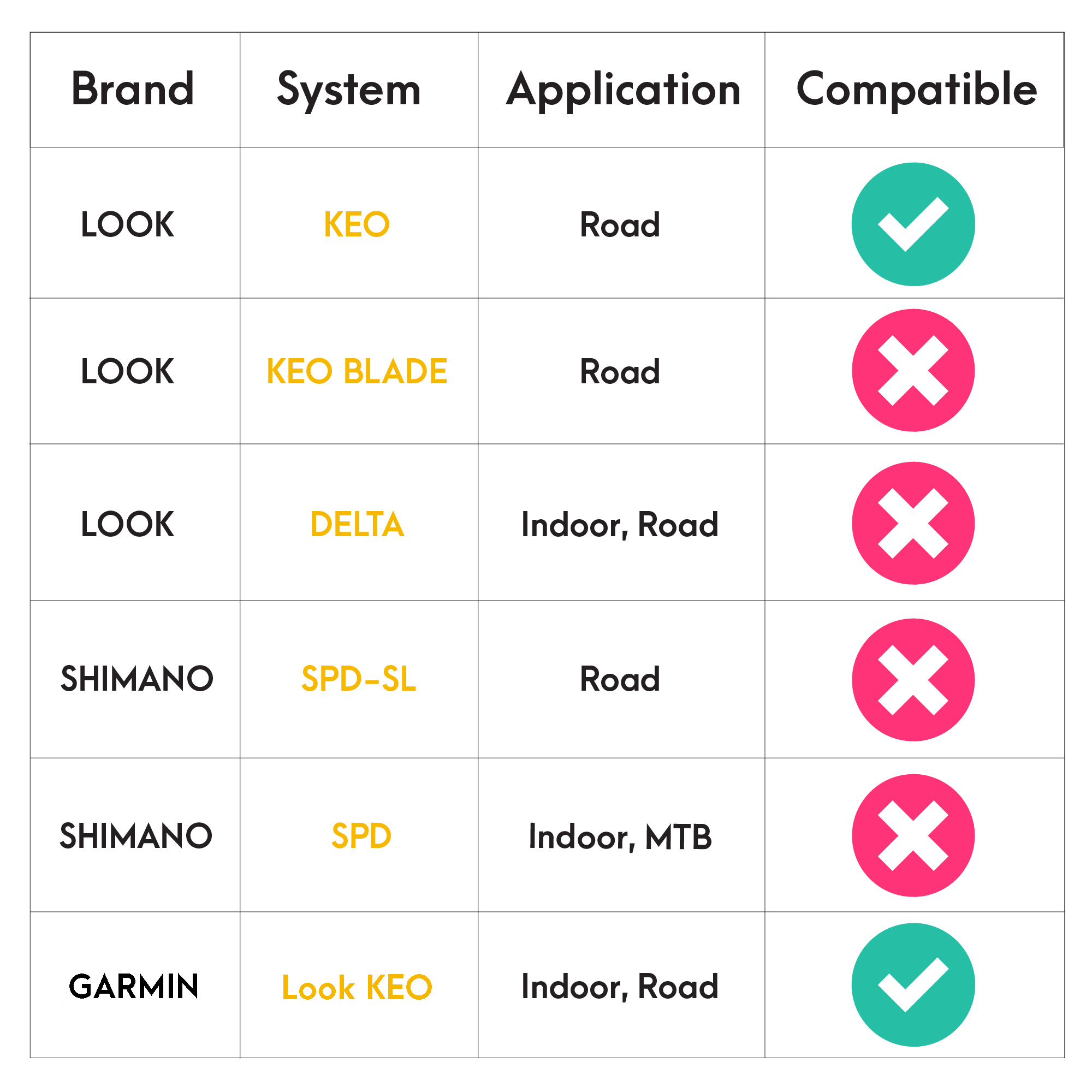Click the GARMIN brand cell
This screenshot has height=1092, width=1092.
point(133,986)
